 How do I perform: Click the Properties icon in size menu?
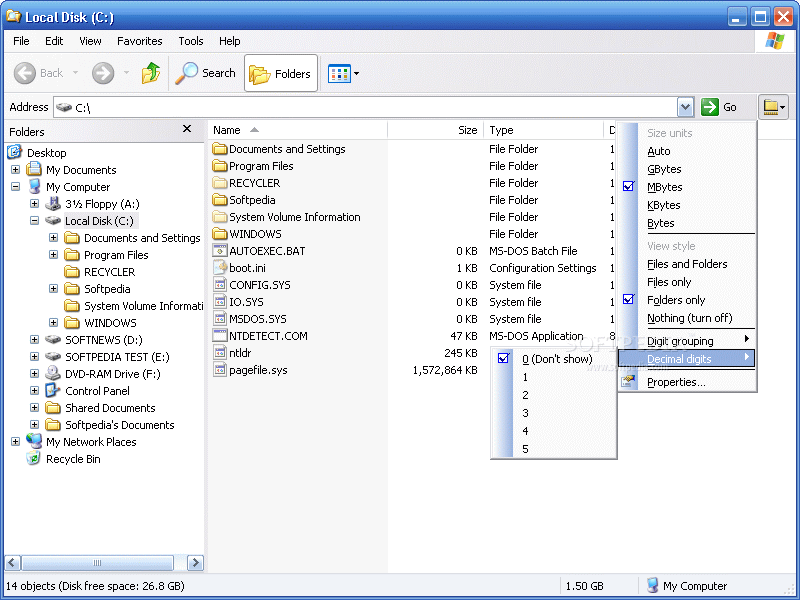628,382
